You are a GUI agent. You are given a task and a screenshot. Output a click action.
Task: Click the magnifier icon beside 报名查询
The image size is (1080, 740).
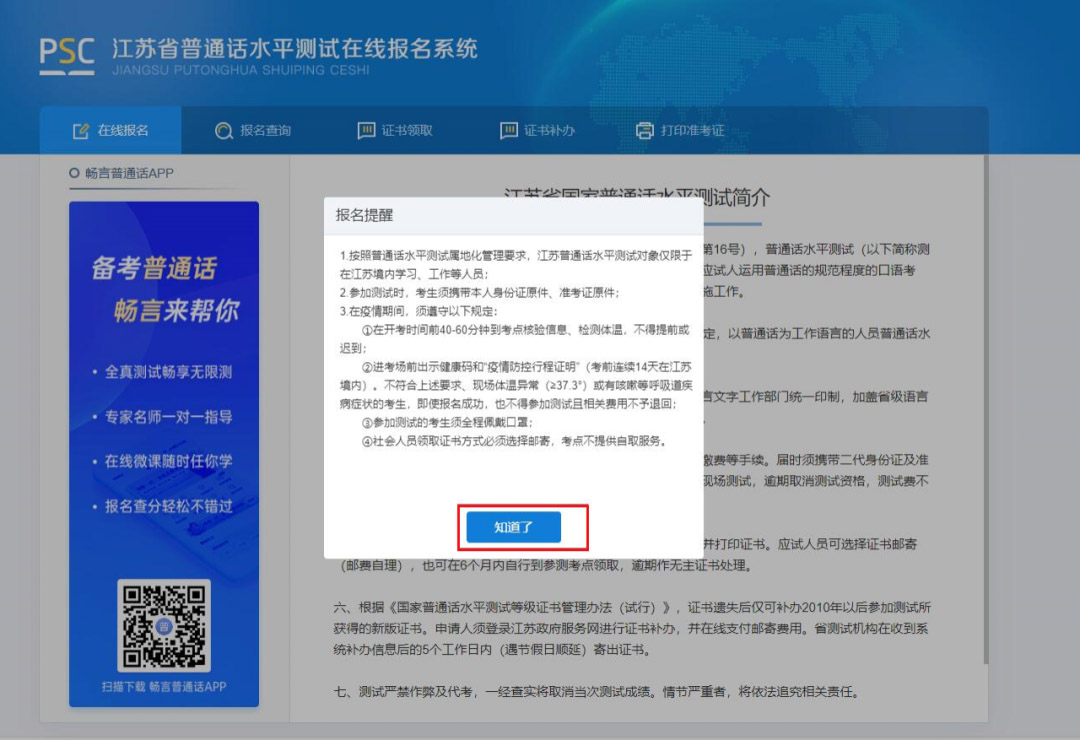click(224, 131)
